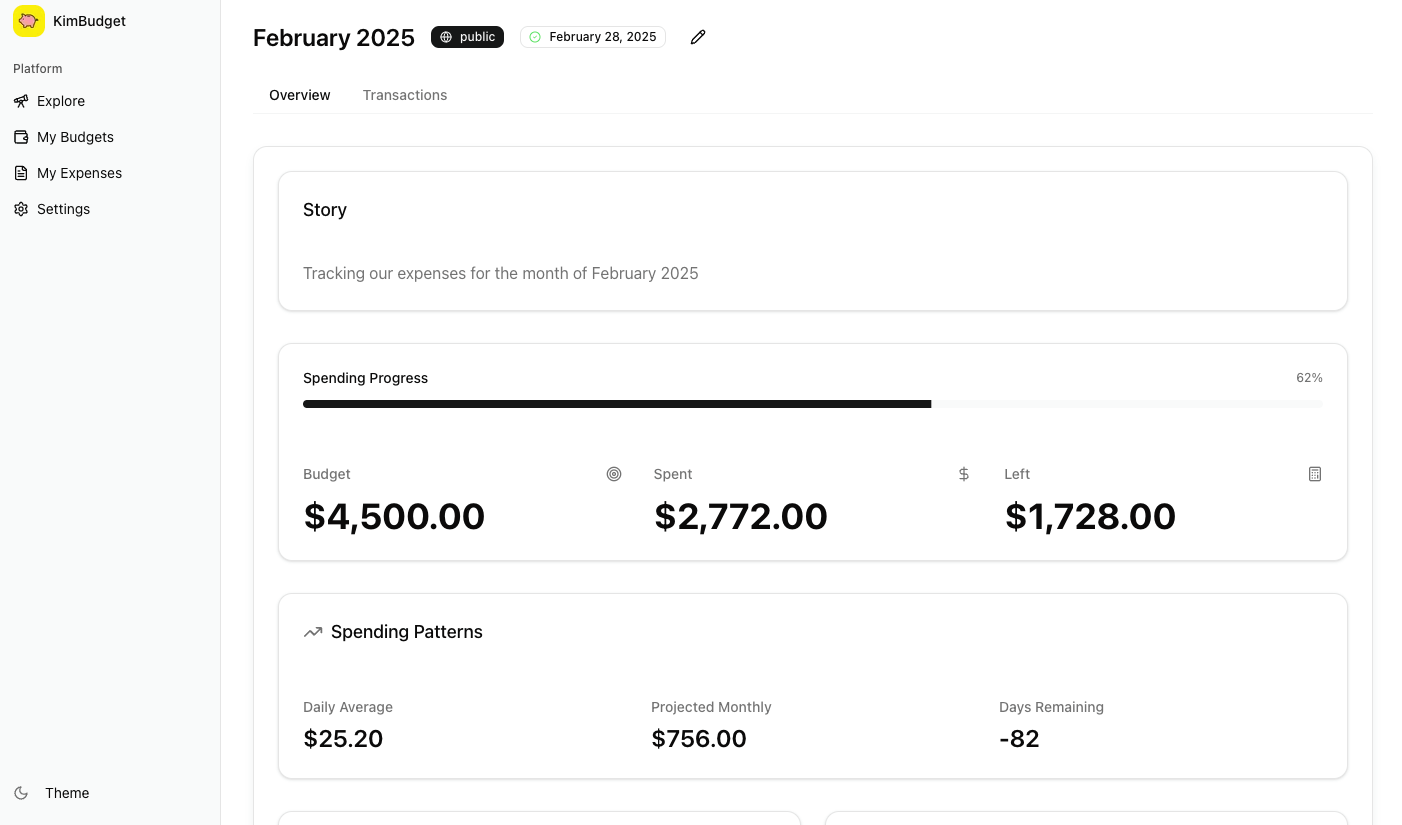Screen dimensions: 1402x825
Task: Click the KimBudget piggy bank logo
Action: click(x=29, y=21)
